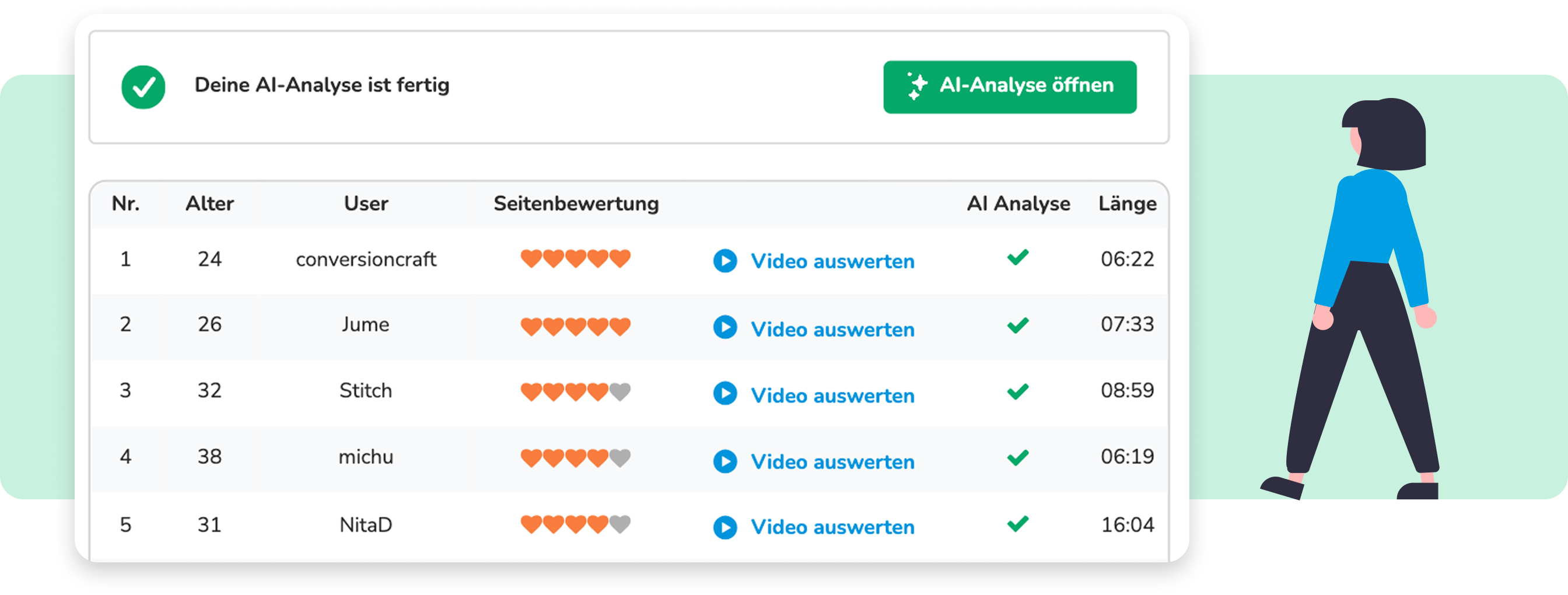Click the Länge column header
1568x595 pixels.
1128,204
